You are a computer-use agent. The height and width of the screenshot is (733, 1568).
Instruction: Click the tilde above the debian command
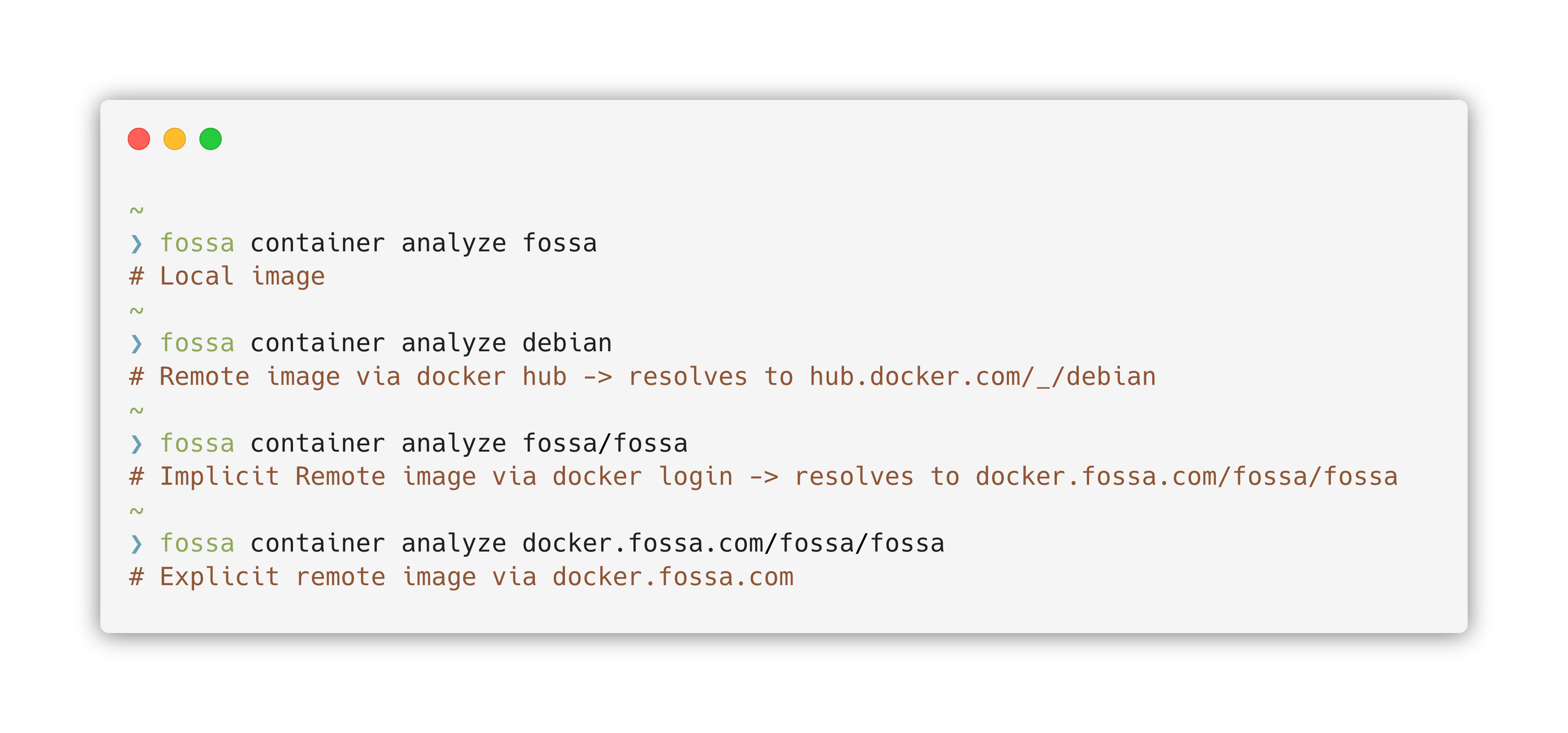tap(136, 310)
